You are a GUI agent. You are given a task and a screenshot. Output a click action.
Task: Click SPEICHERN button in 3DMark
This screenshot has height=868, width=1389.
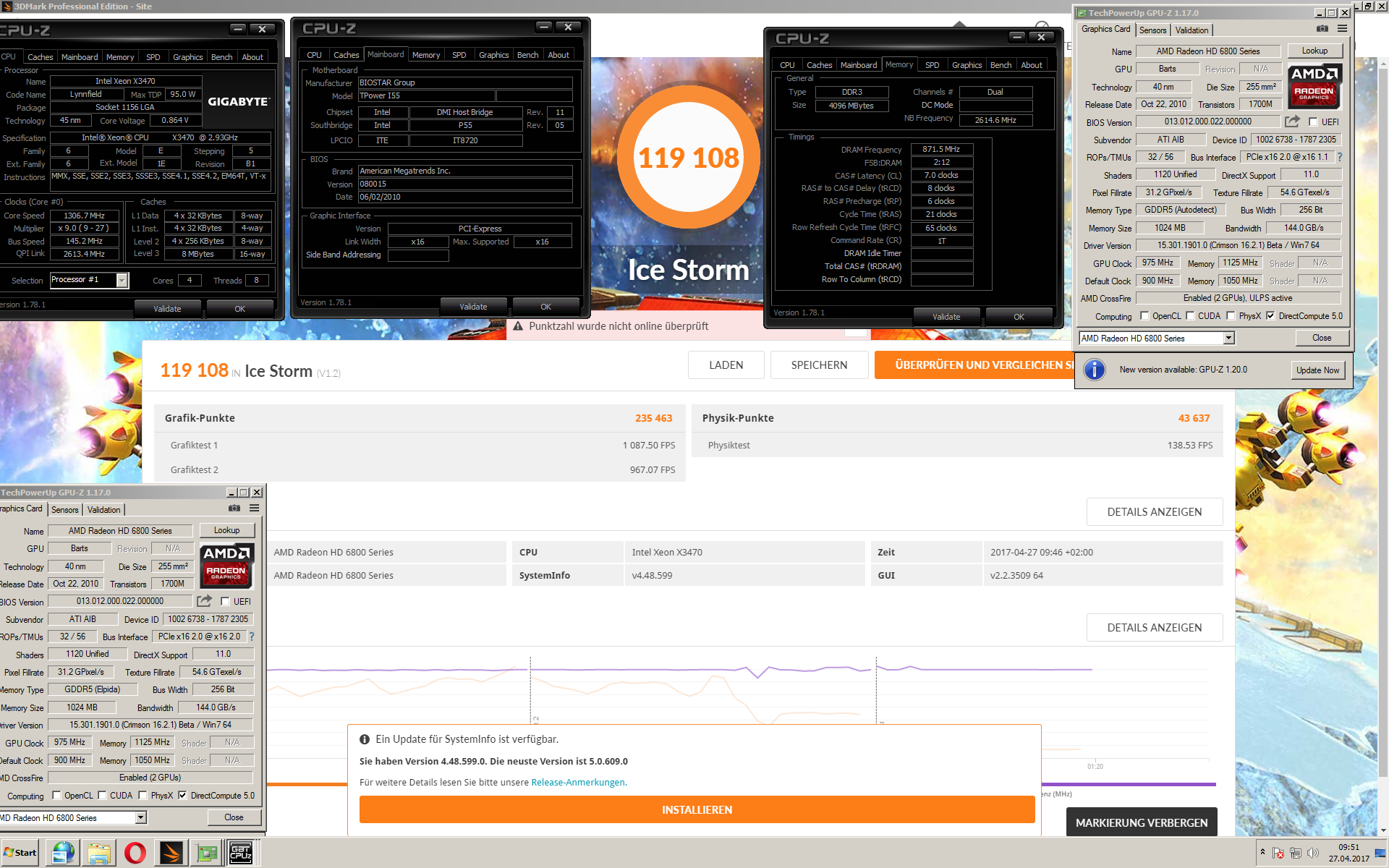[x=819, y=365]
